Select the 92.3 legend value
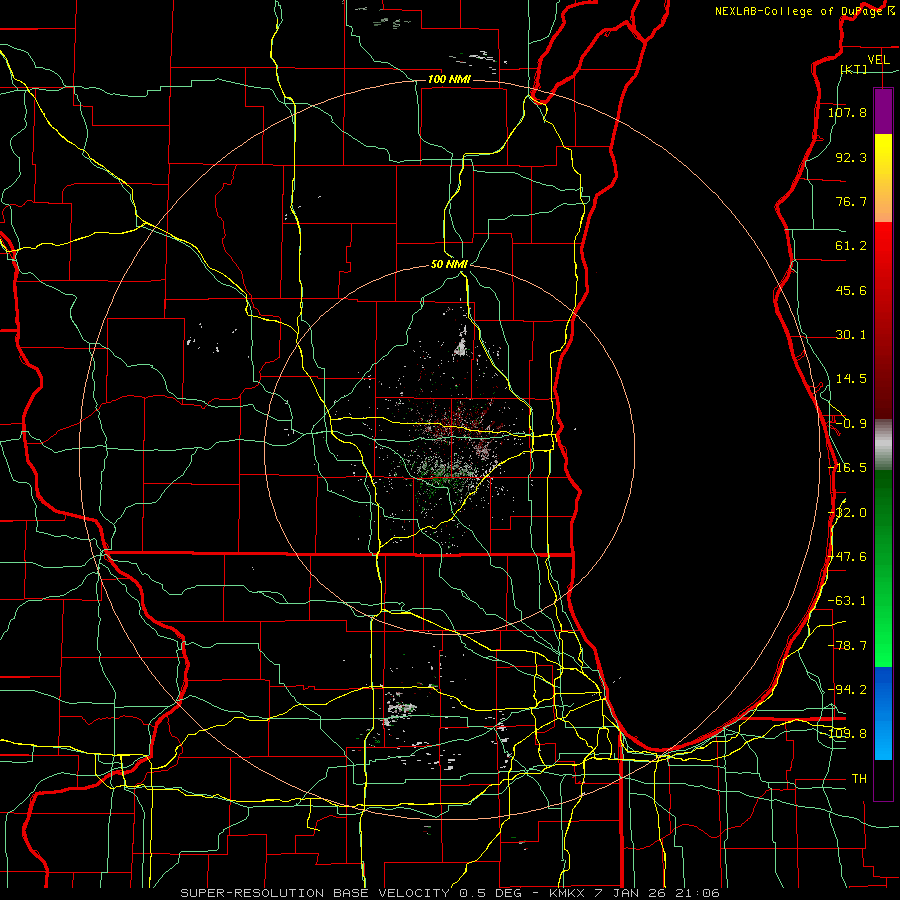This screenshot has width=900, height=900. (x=851, y=157)
